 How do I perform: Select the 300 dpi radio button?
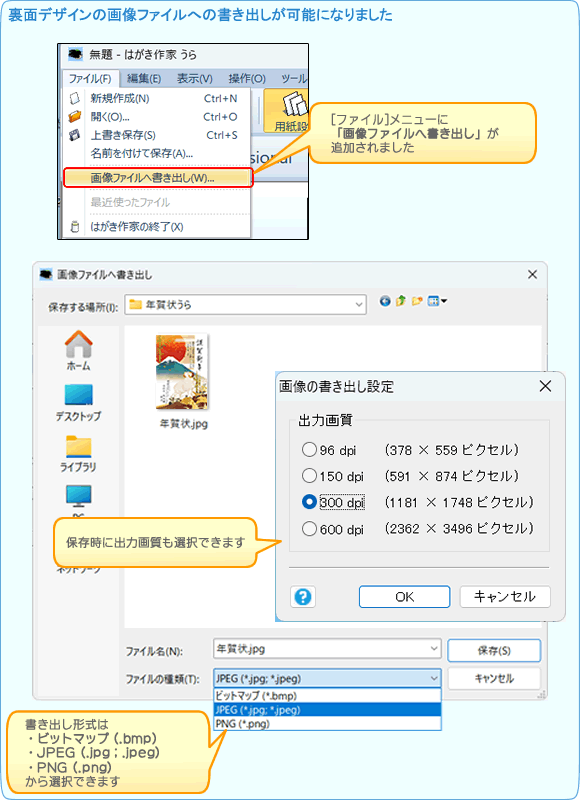pos(309,502)
